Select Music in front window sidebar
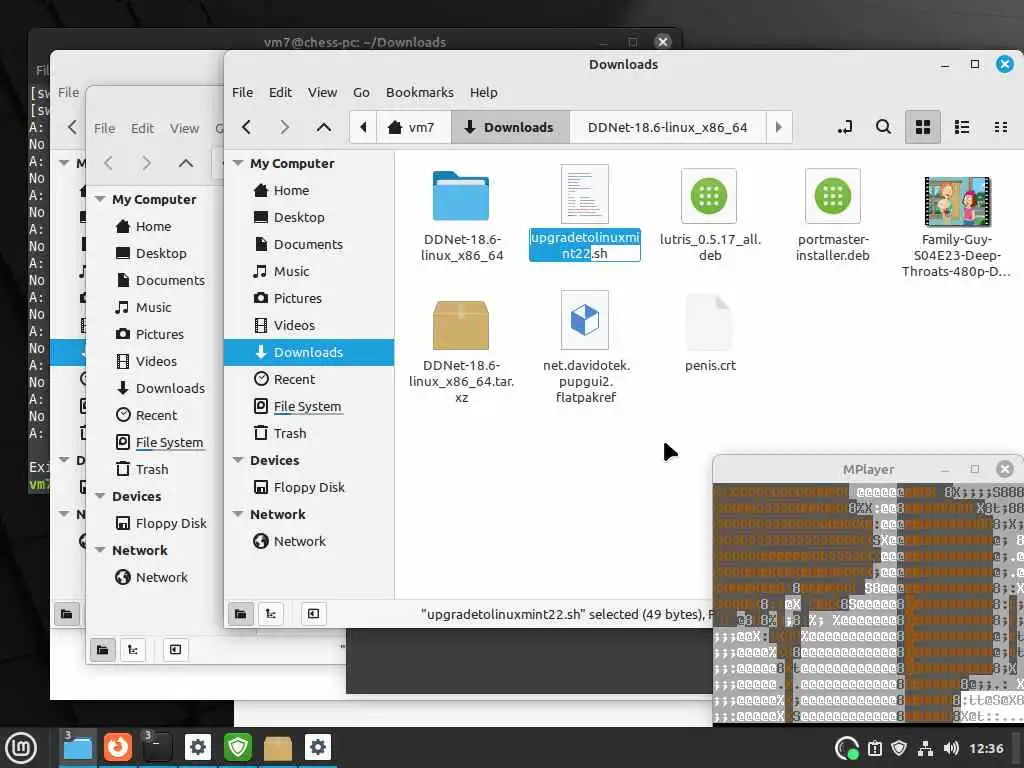 (309, 272)
